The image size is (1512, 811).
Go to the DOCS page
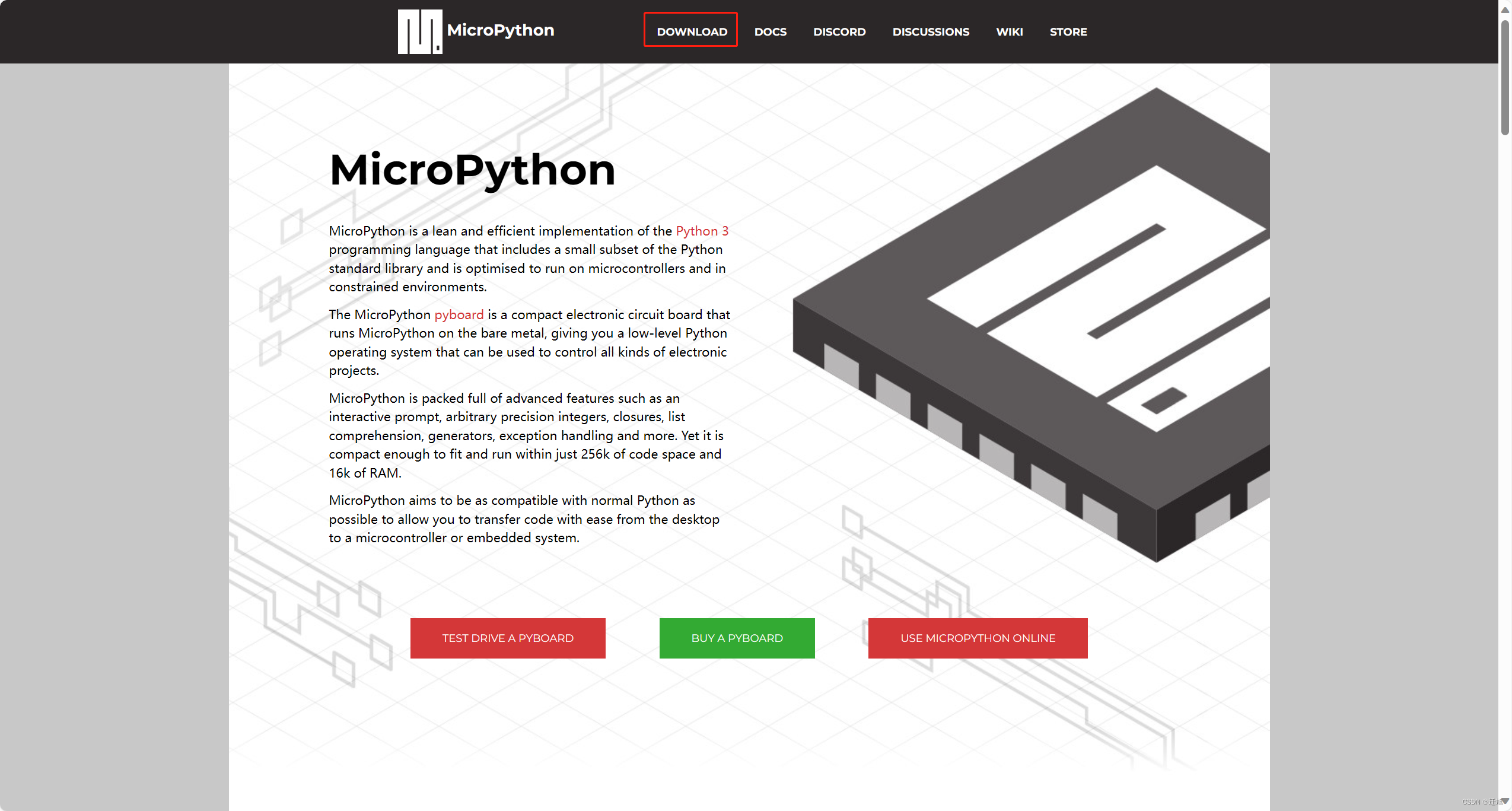[x=770, y=31]
